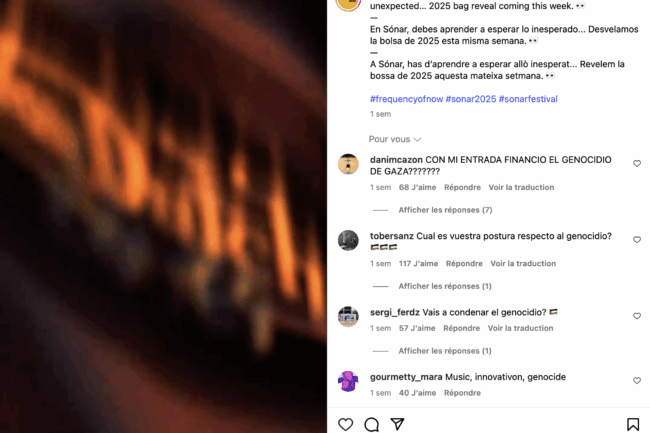
Task: Show the reply under sergi_ferdz's comment
Action: (x=445, y=351)
